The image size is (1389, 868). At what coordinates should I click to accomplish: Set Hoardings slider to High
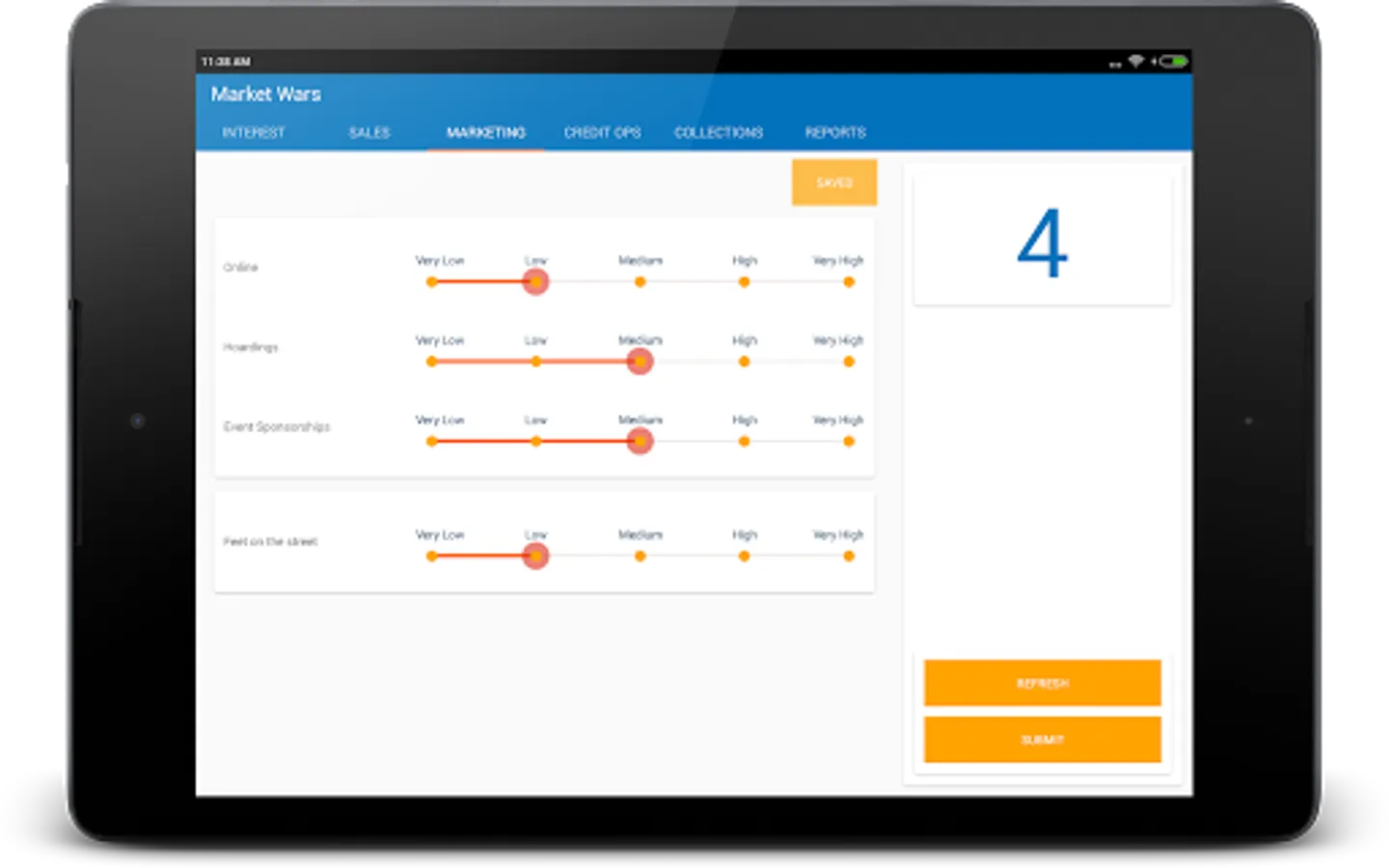point(744,362)
